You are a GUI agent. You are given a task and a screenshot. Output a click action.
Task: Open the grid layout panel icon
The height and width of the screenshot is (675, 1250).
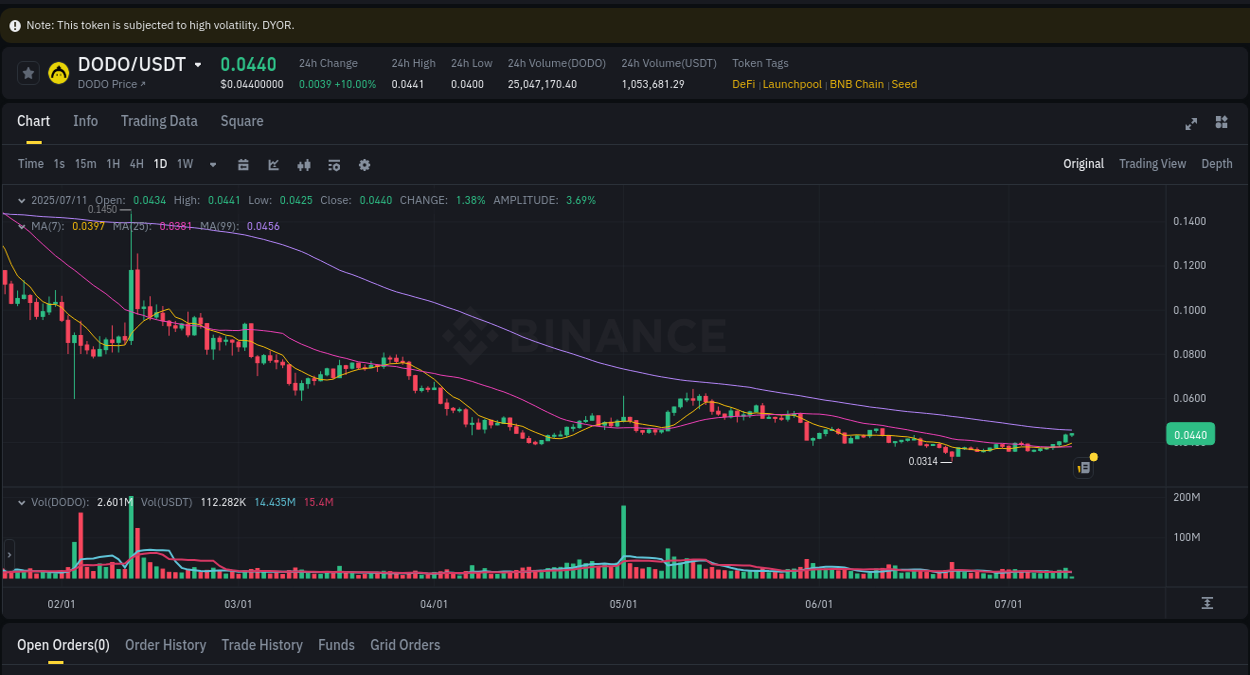click(1221, 122)
